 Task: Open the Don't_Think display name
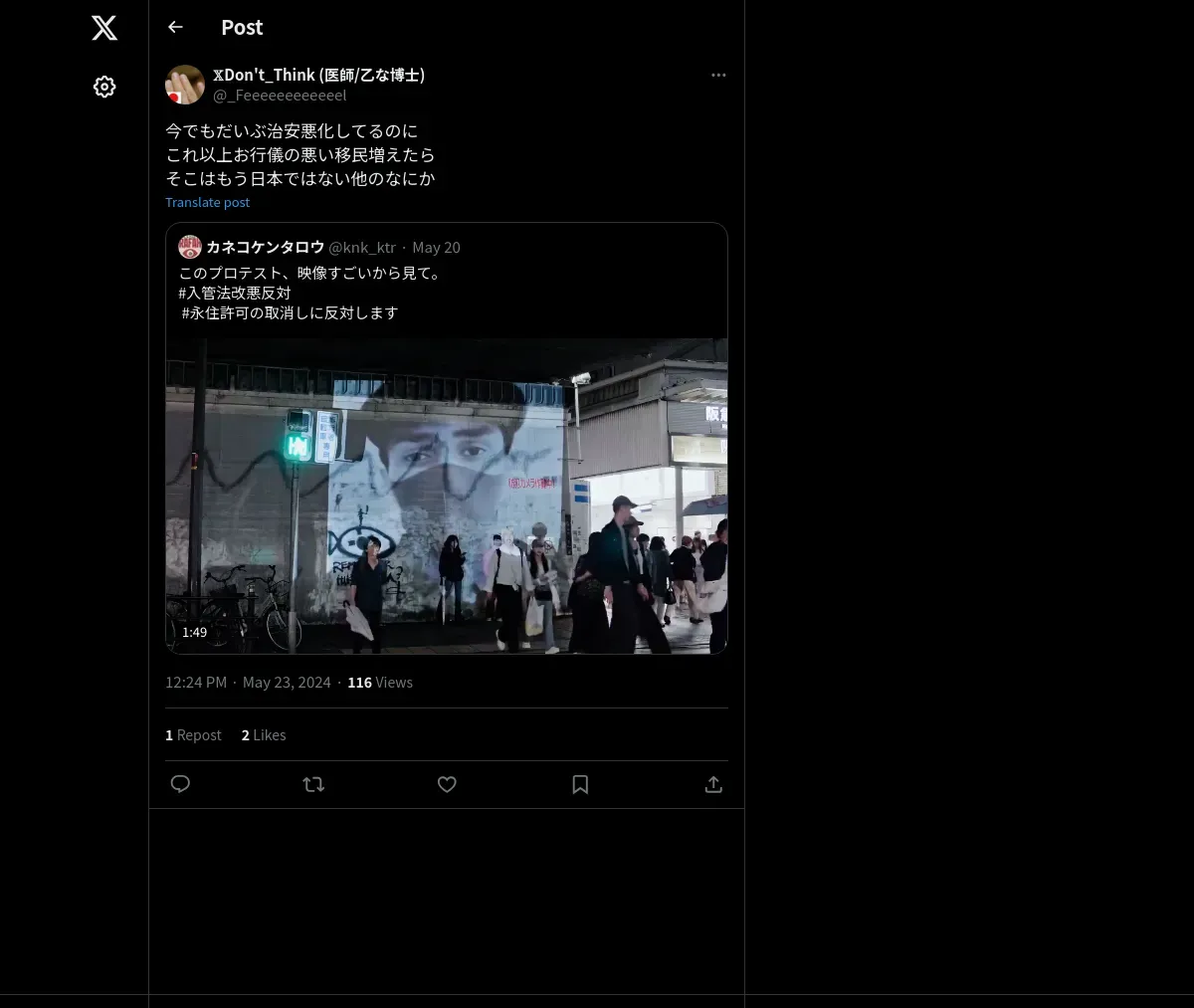coord(318,75)
